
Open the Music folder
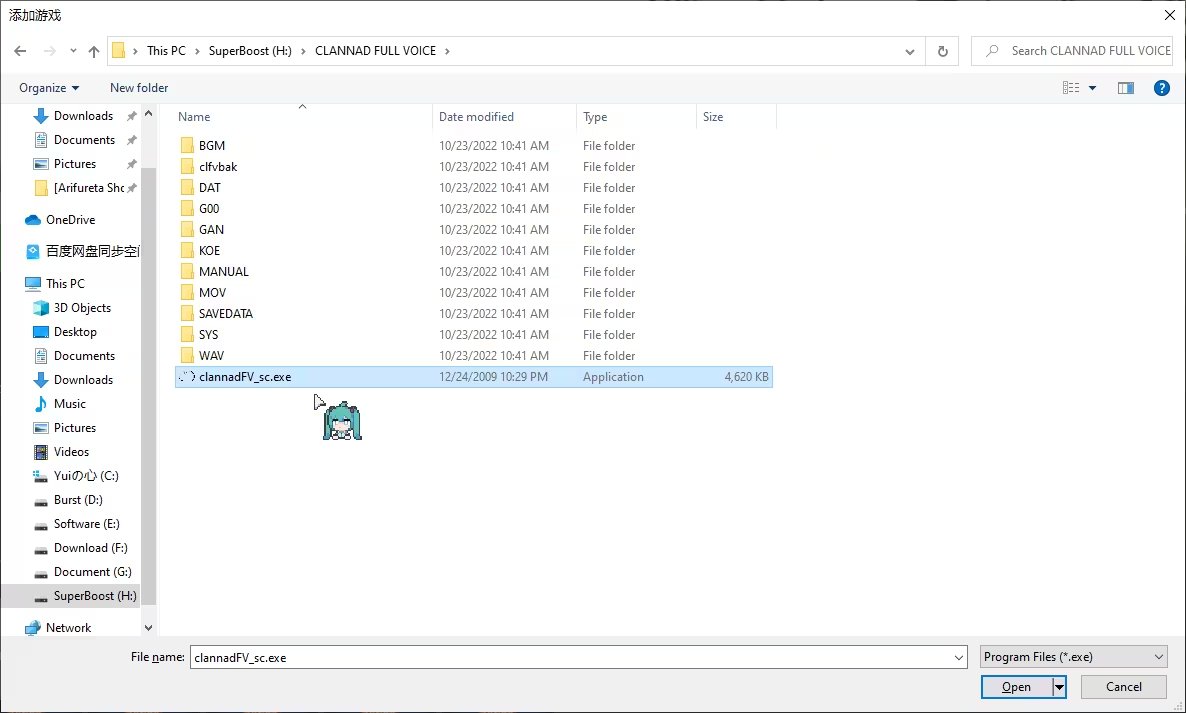pyautogui.click(x=70, y=405)
